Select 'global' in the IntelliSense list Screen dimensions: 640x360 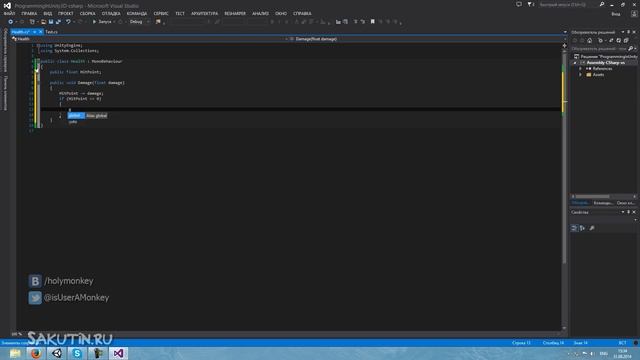(76, 116)
